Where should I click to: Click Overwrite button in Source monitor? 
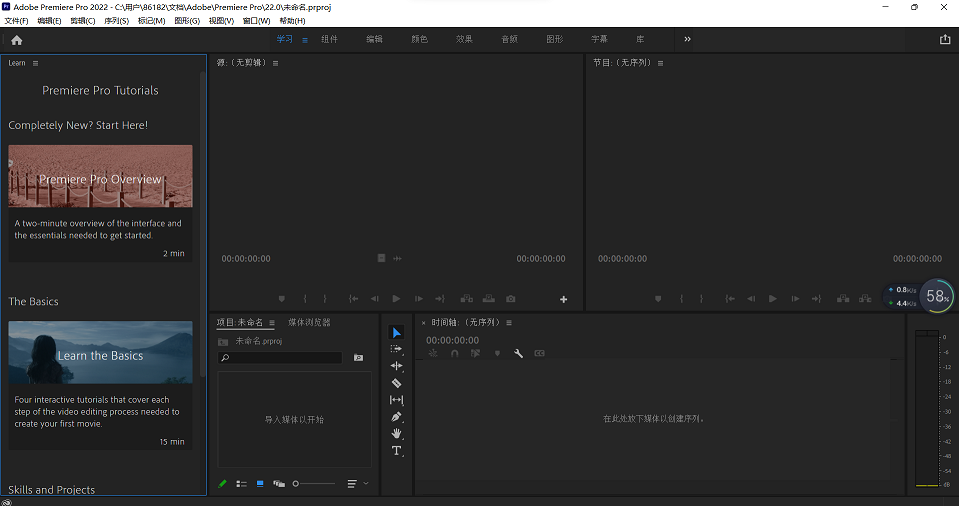coord(489,299)
